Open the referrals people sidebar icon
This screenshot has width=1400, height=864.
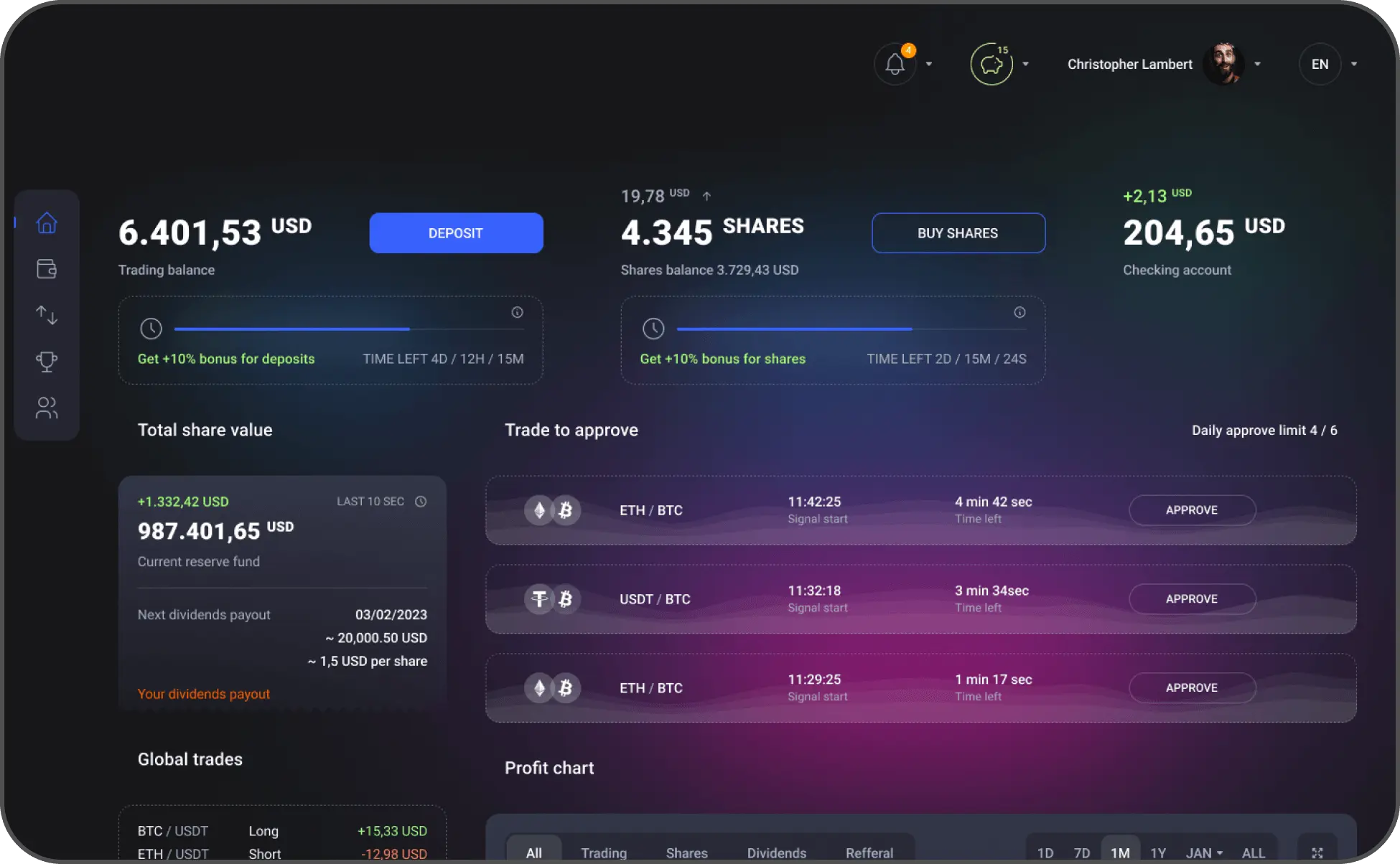click(47, 408)
